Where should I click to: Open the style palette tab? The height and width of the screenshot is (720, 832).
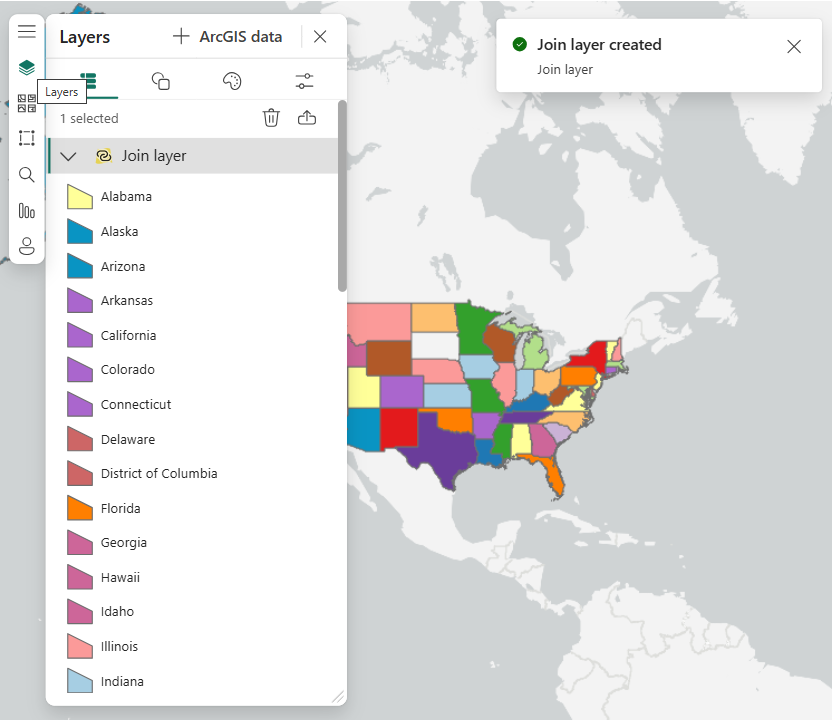[232, 81]
